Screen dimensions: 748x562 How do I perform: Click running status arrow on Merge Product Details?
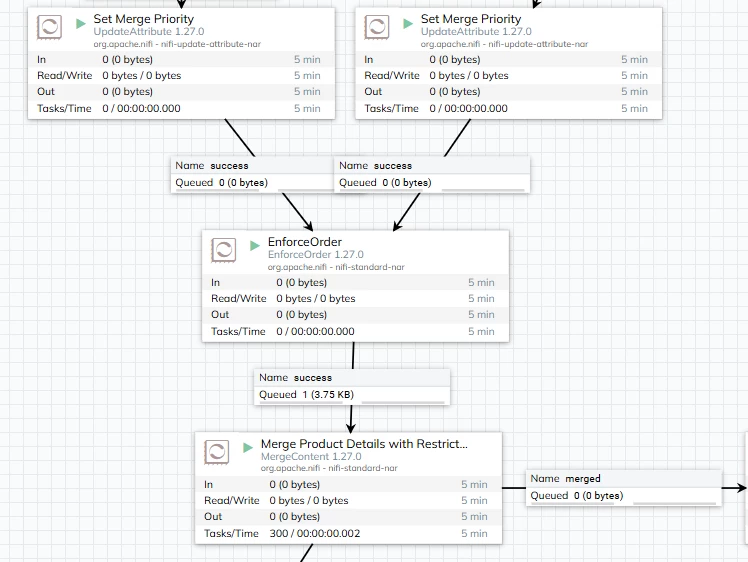click(x=248, y=448)
